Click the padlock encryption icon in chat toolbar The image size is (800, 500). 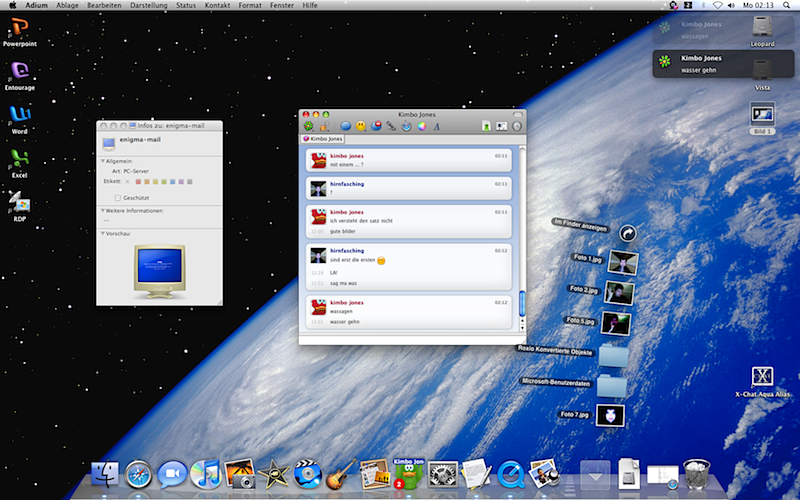[323, 126]
